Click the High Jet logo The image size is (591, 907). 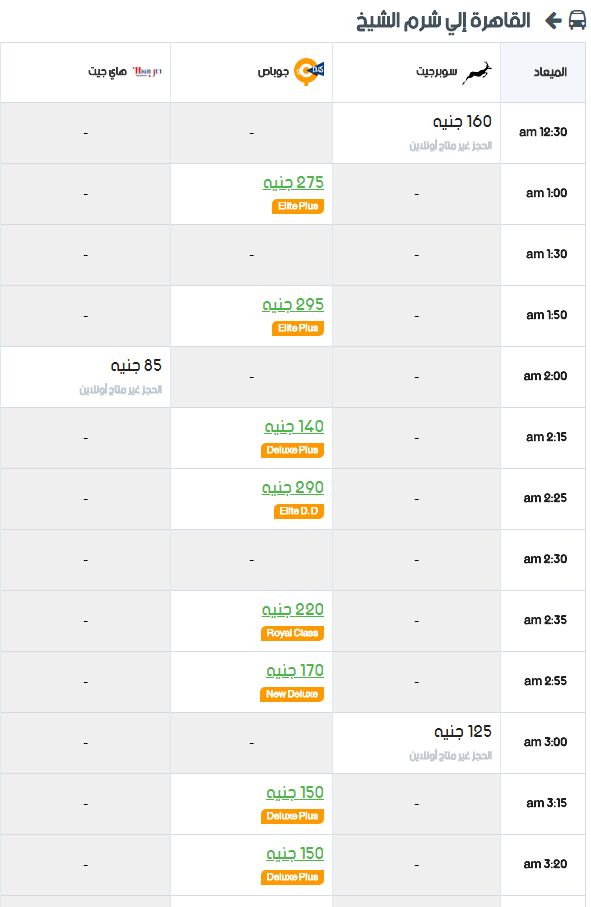tap(147, 72)
